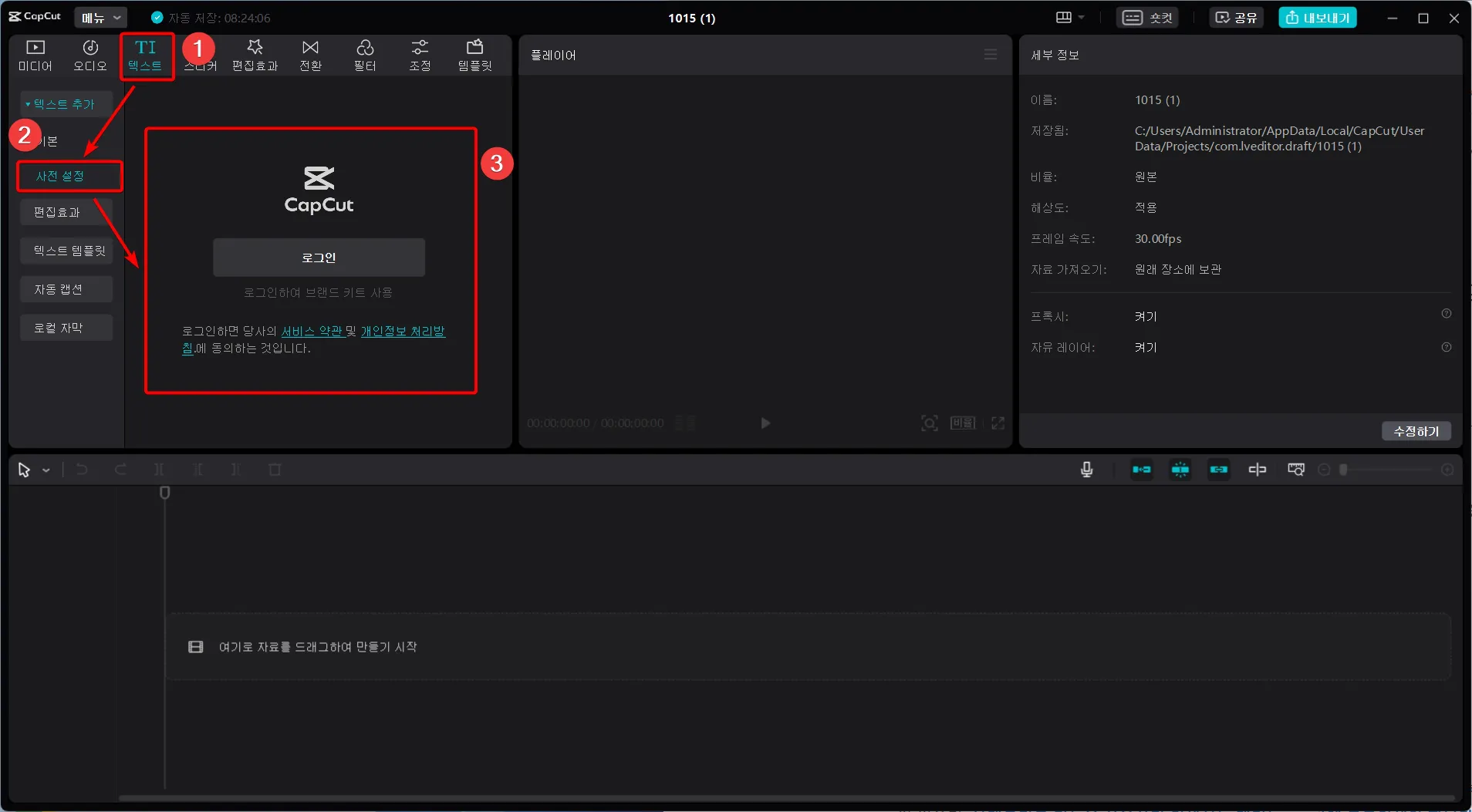Viewport: 1472px width, 812px height.
Task: Toggle auto snapping
Action: 1180,470
